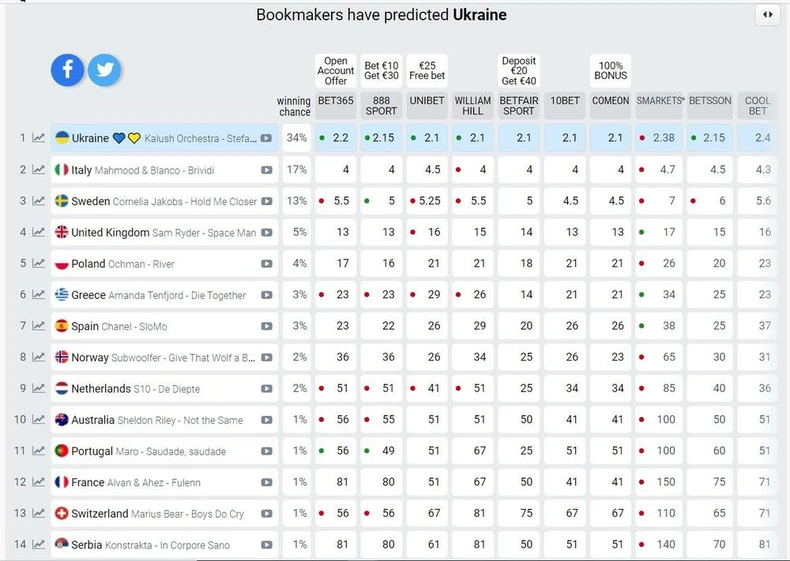This screenshot has height=561, width=790.
Task: Play the video for Italy's Brividi
Action: tap(267, 170)
